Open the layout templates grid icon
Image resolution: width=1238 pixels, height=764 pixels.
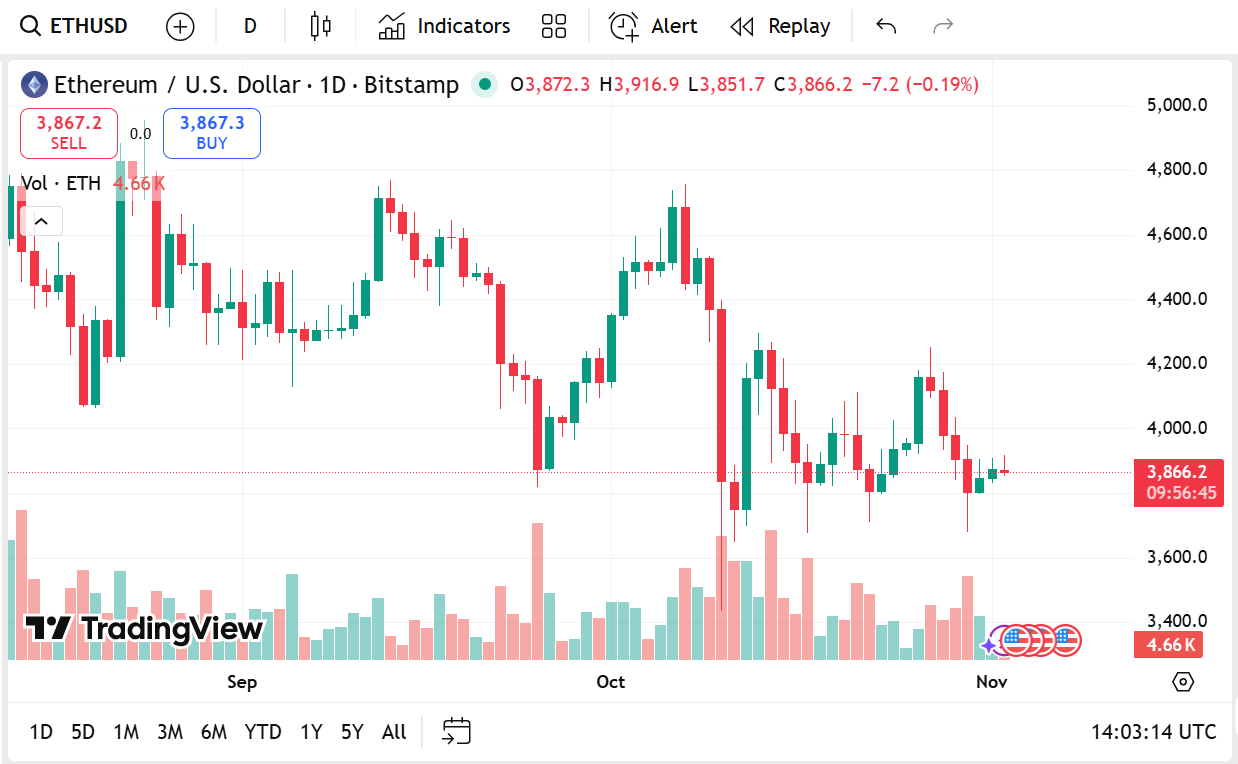(x=553, y=26)
